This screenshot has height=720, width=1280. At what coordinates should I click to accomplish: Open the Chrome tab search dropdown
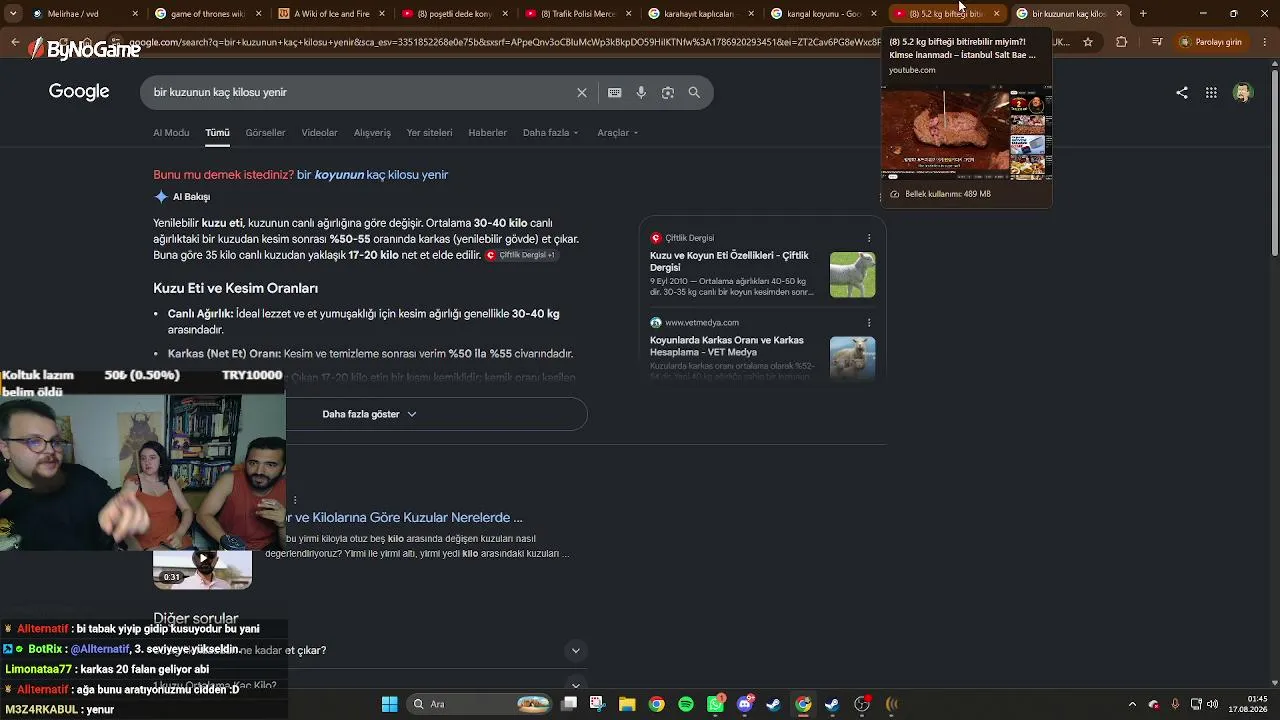click(13, 13)
